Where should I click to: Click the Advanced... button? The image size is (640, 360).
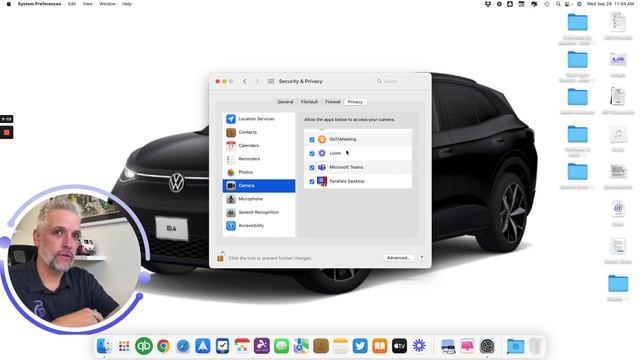pos(399,258)
